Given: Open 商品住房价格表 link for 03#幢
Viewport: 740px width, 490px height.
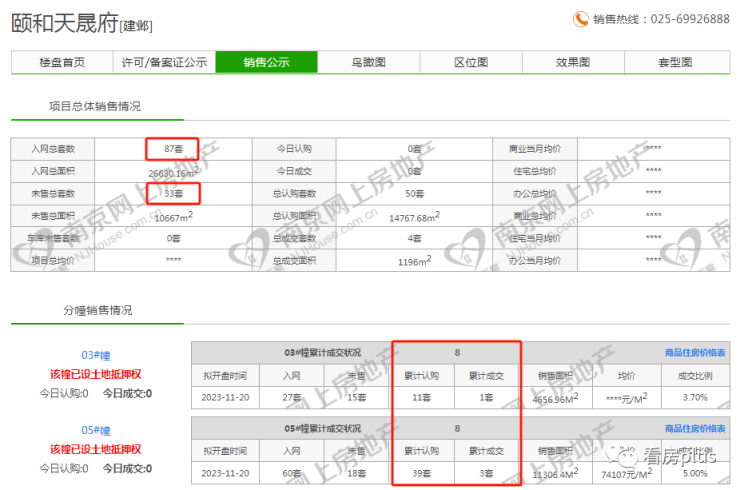Looking at the screenshot, I should [695, 353].
